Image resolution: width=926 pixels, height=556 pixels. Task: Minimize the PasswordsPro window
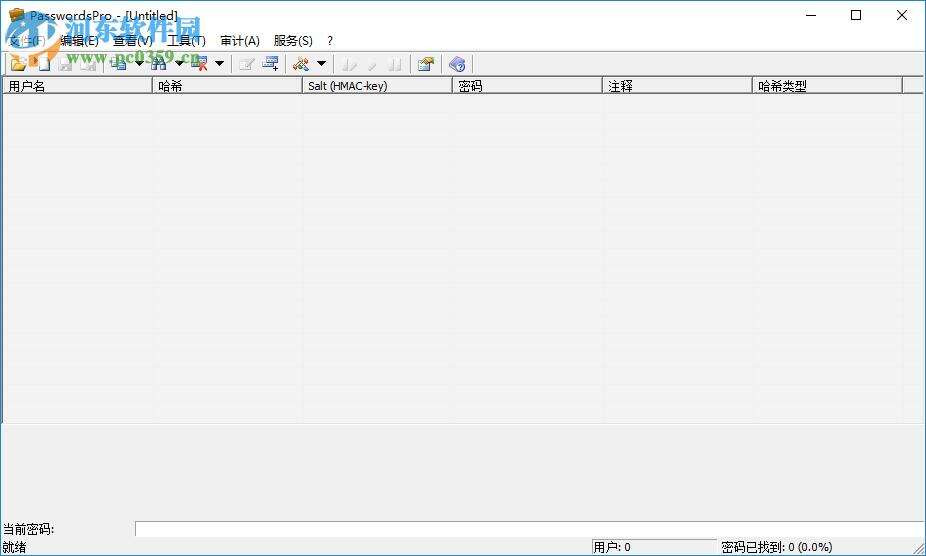[x=811, y=15]
